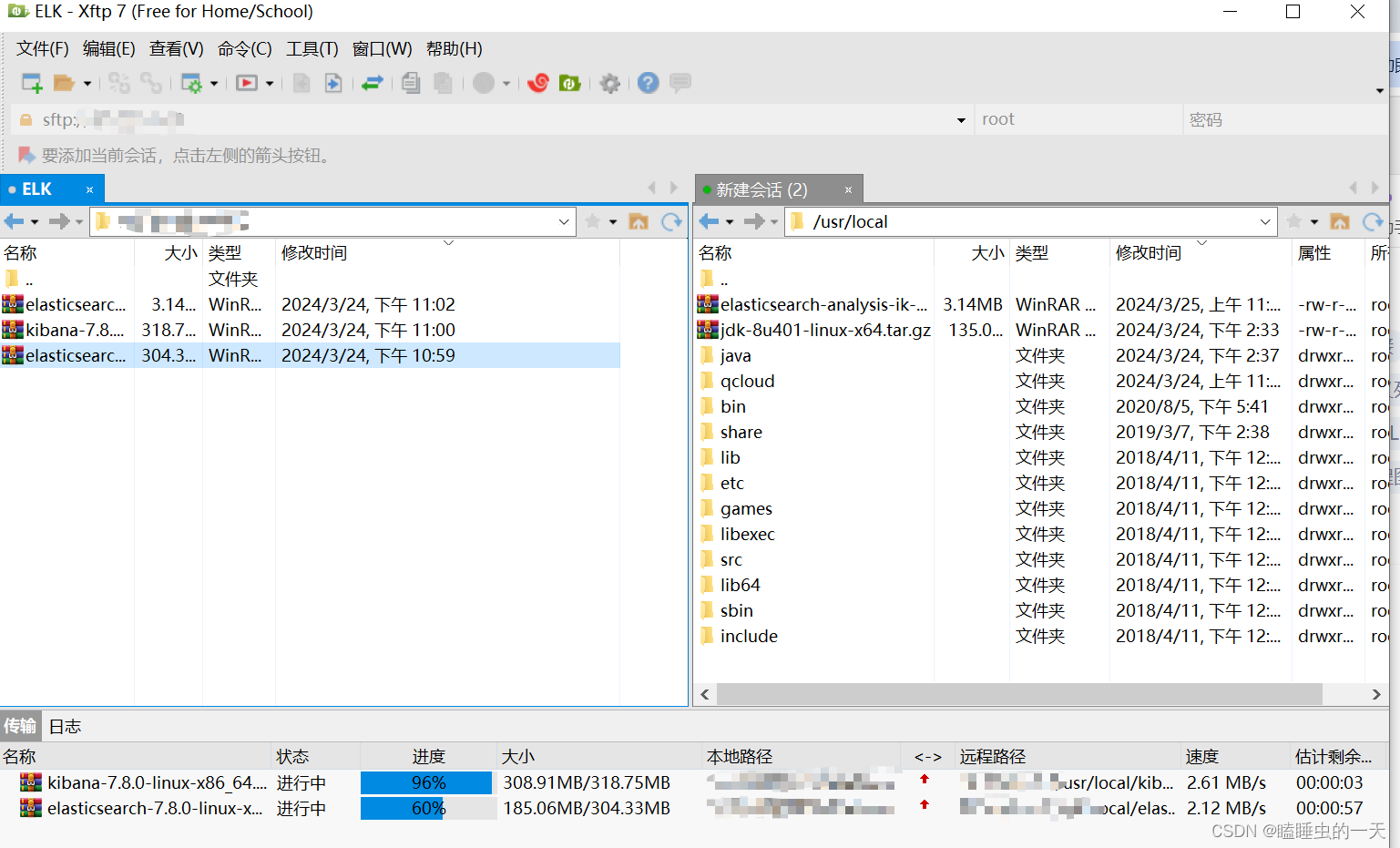This screenshot has width=1400, height=848.
Task: Sort remote files by 属性 column
Action: [x=1327, y=252]
